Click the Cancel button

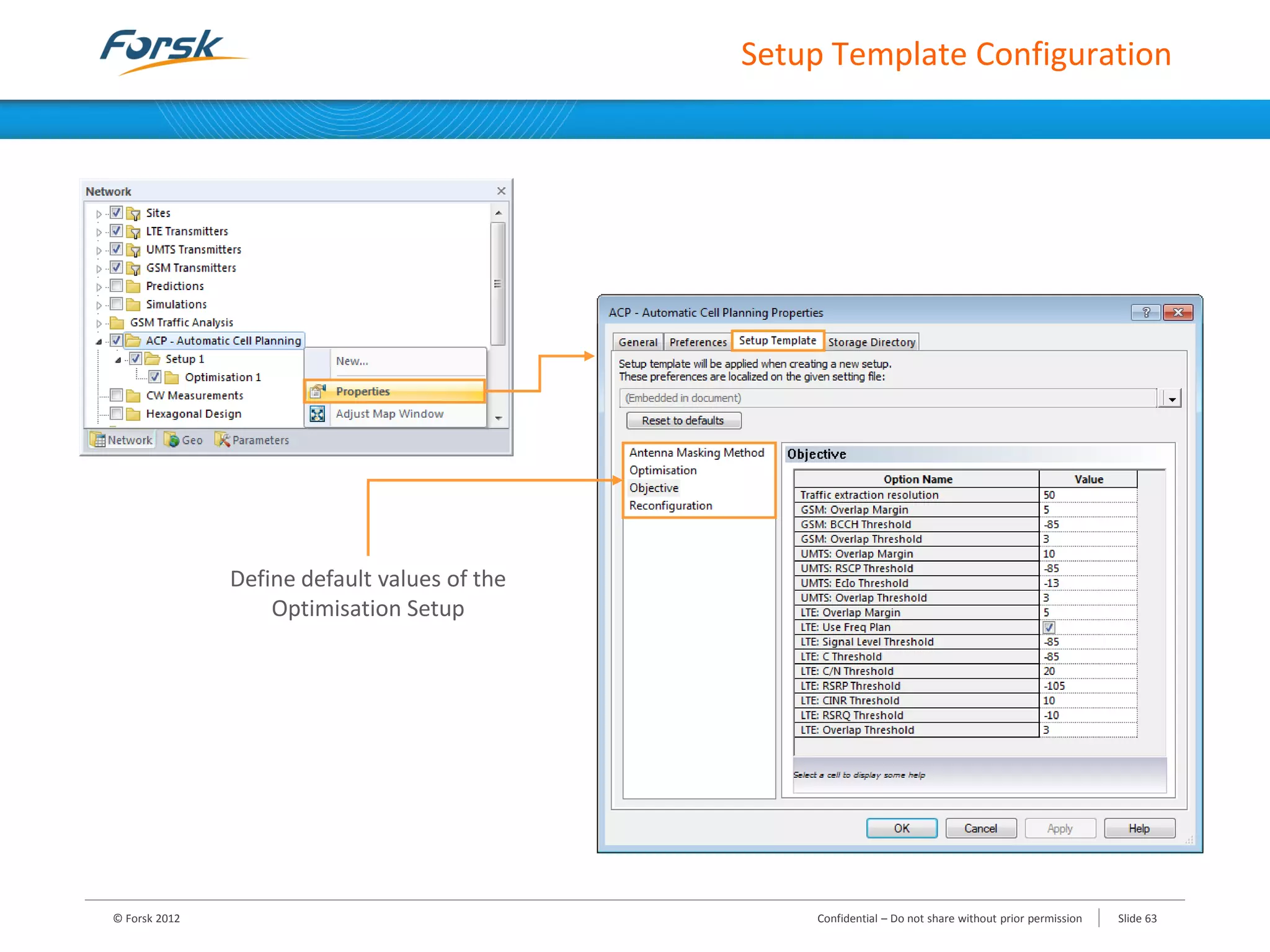(980, 829)
